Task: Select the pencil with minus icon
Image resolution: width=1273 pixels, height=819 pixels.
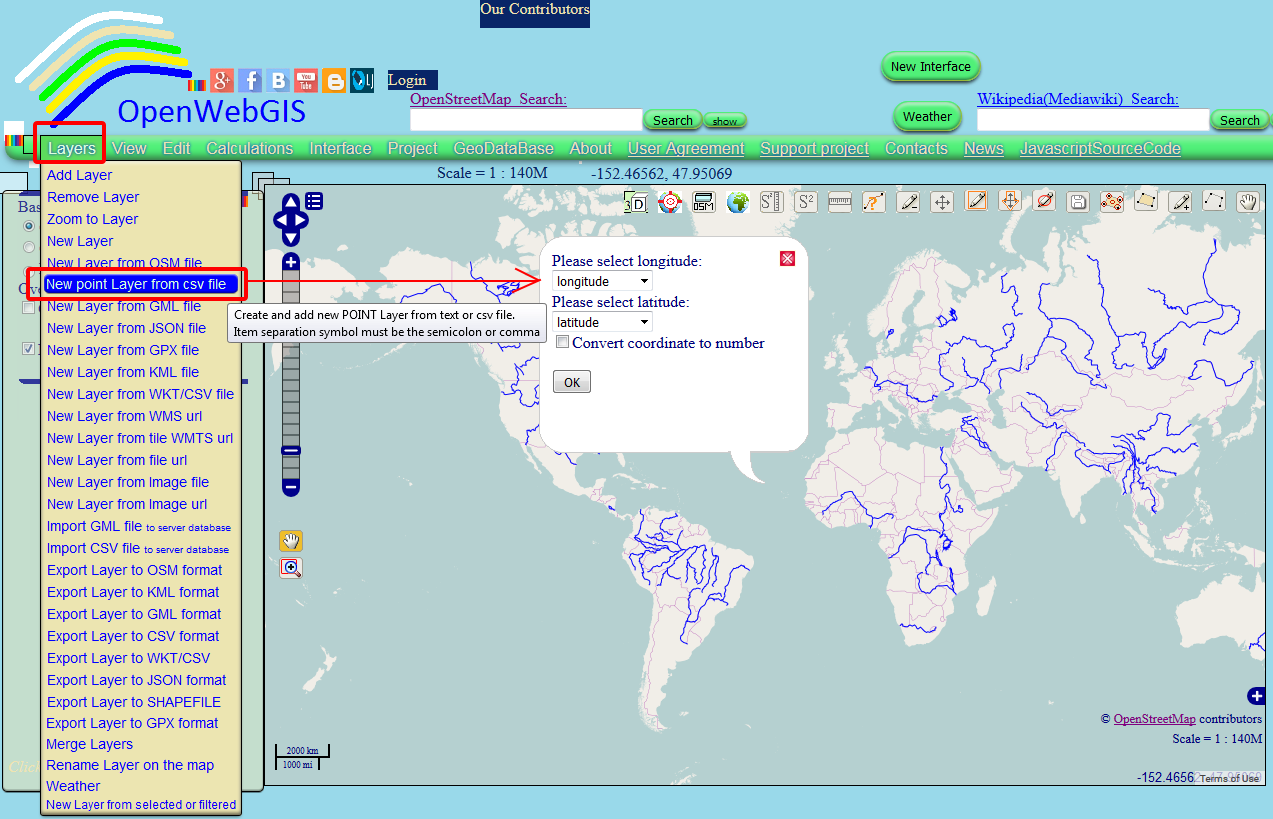Action: 908,202
